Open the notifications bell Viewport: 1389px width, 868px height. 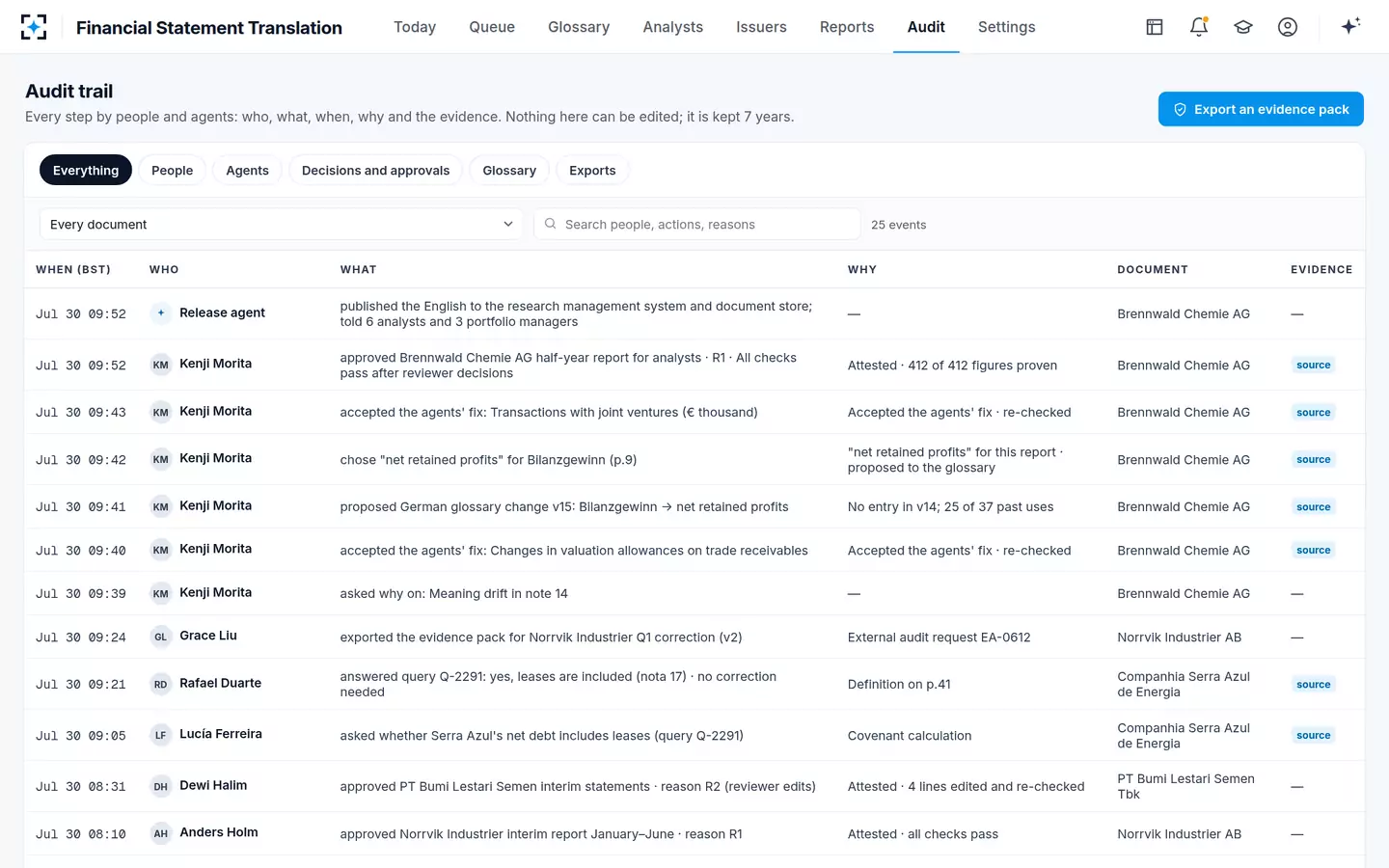click(1199, 27)
